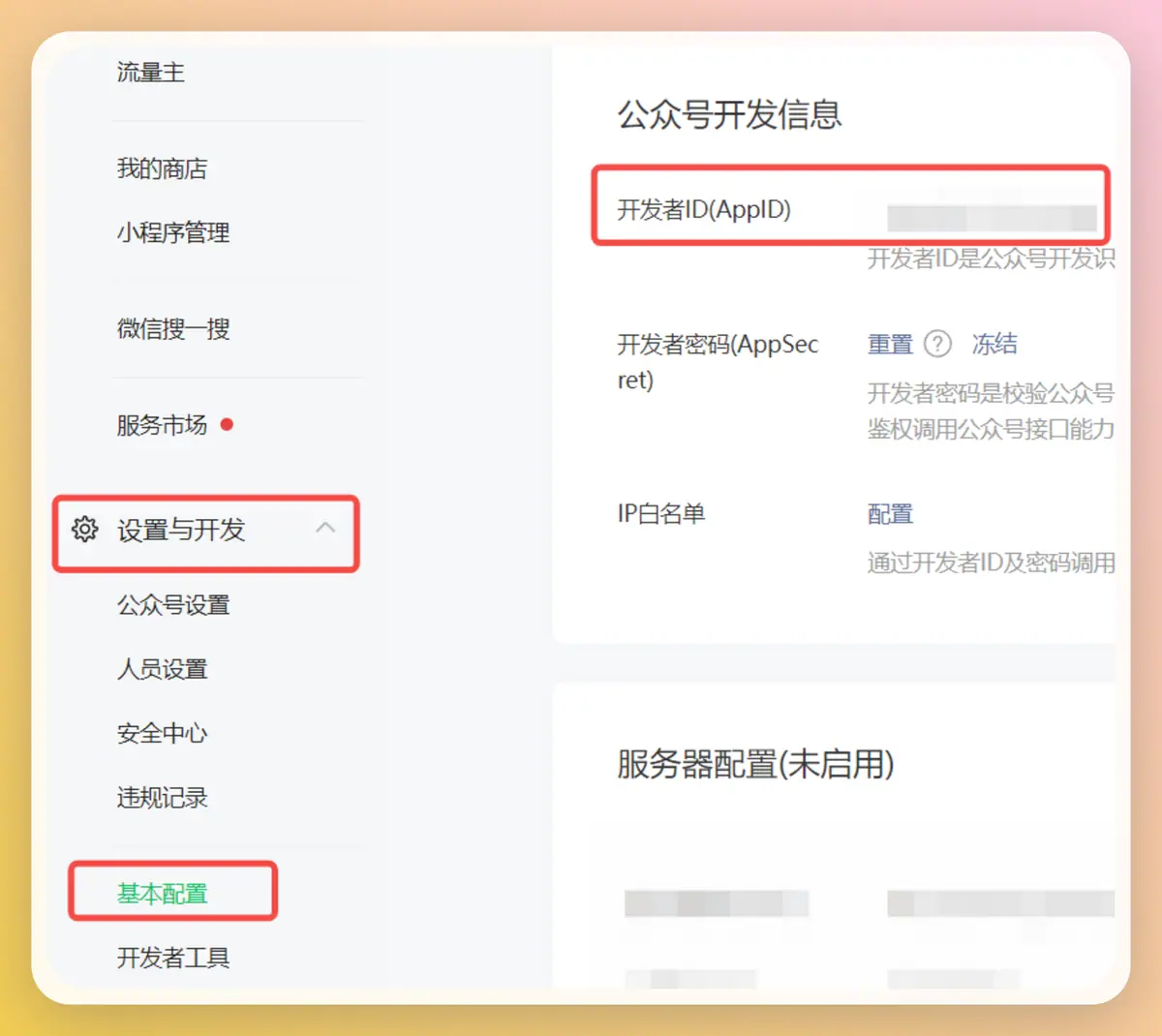Click the 开发者密码(AppSecret) label

pos(719,361)
